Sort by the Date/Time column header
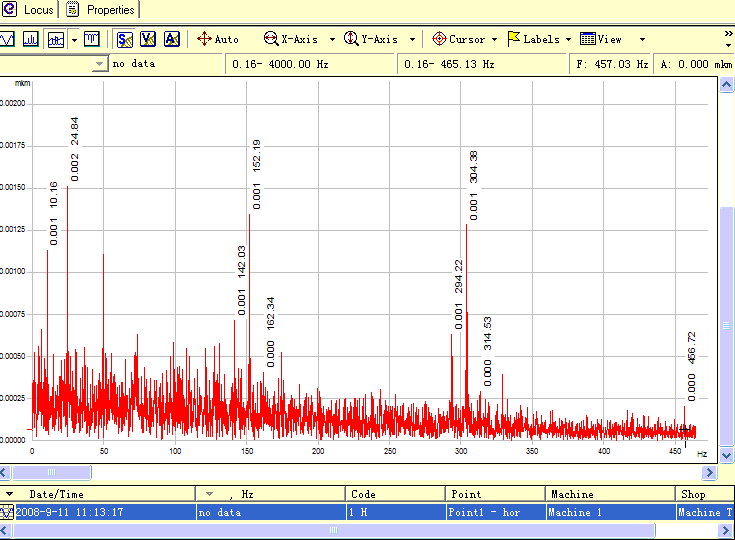Viewport: 735px width, 540px height. tap(98, 494)
